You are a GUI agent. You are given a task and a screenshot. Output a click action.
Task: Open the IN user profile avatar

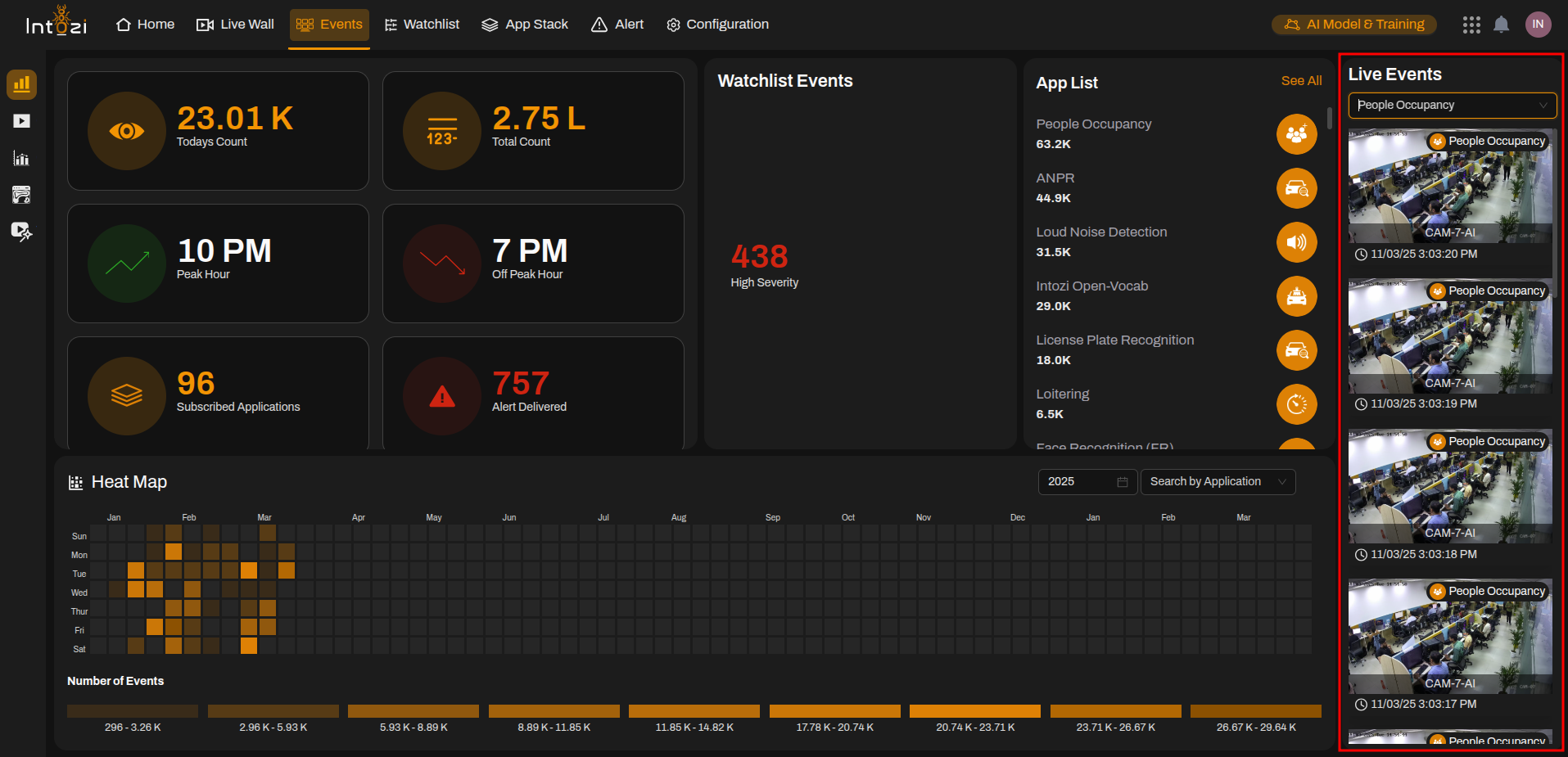tap(1538, 25)
